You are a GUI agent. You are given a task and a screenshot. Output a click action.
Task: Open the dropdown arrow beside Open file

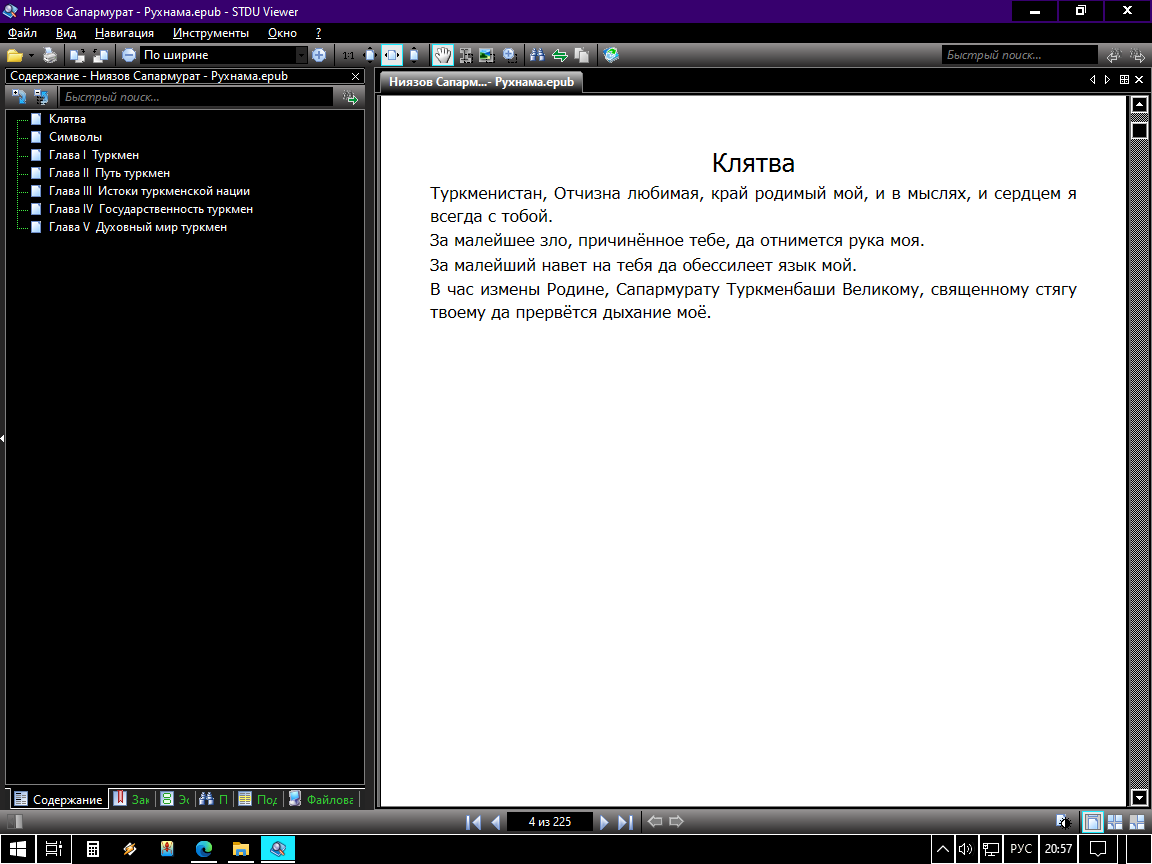(x=31, y=55)
